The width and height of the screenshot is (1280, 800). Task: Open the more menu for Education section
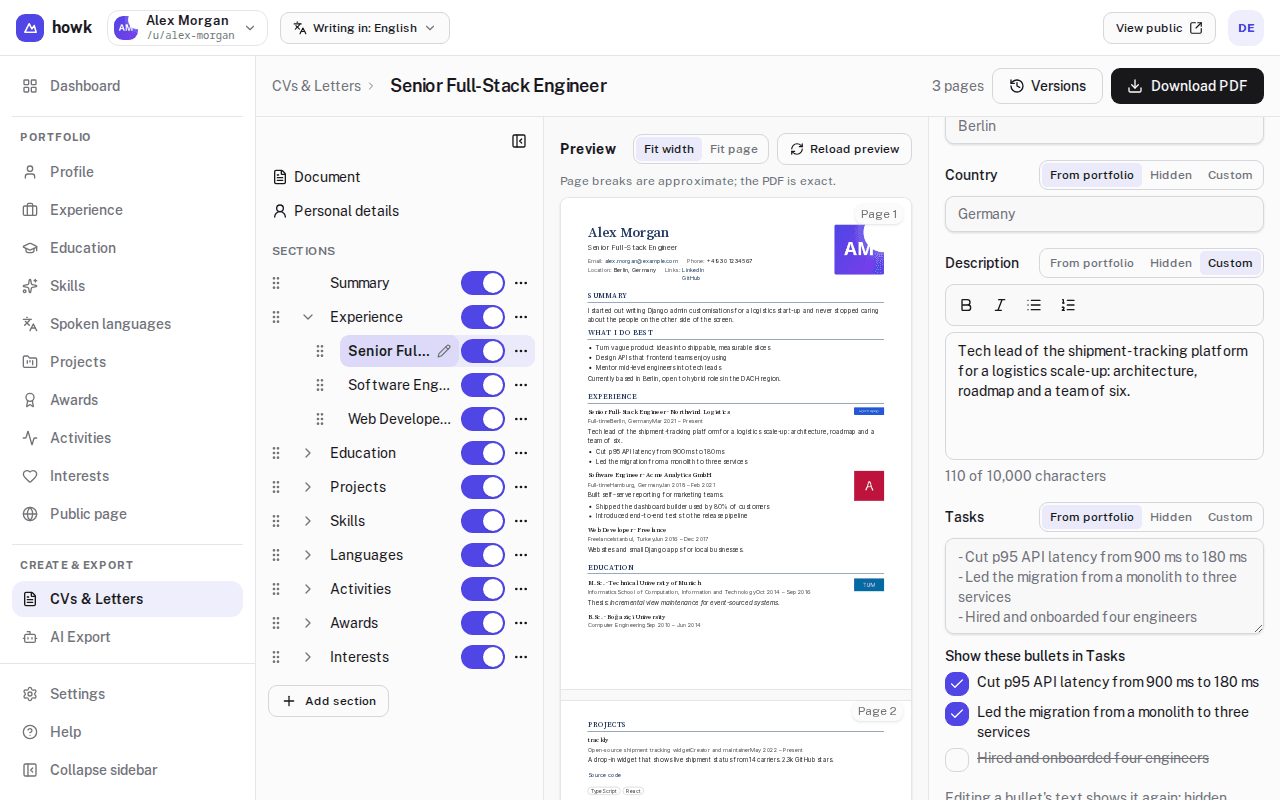click(x=521, y=453)
